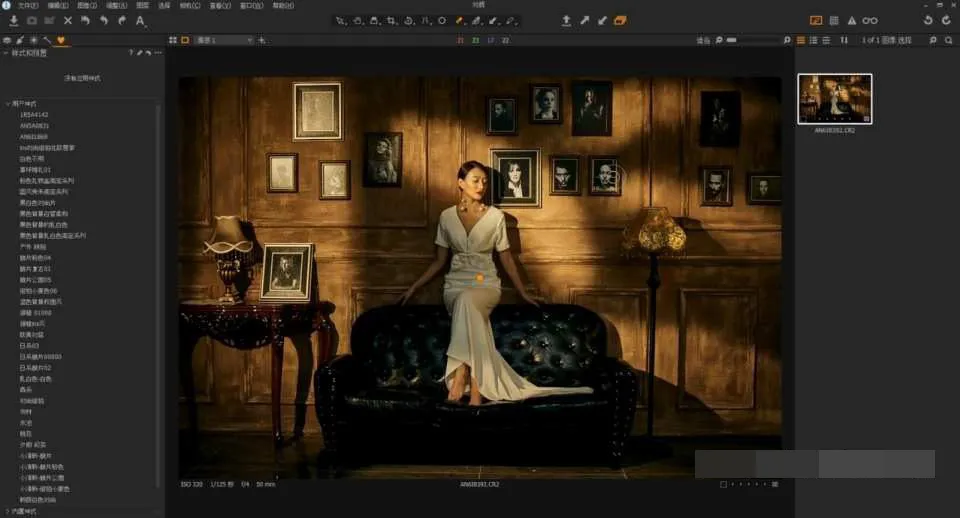Open the Help menu

(283, 5)
